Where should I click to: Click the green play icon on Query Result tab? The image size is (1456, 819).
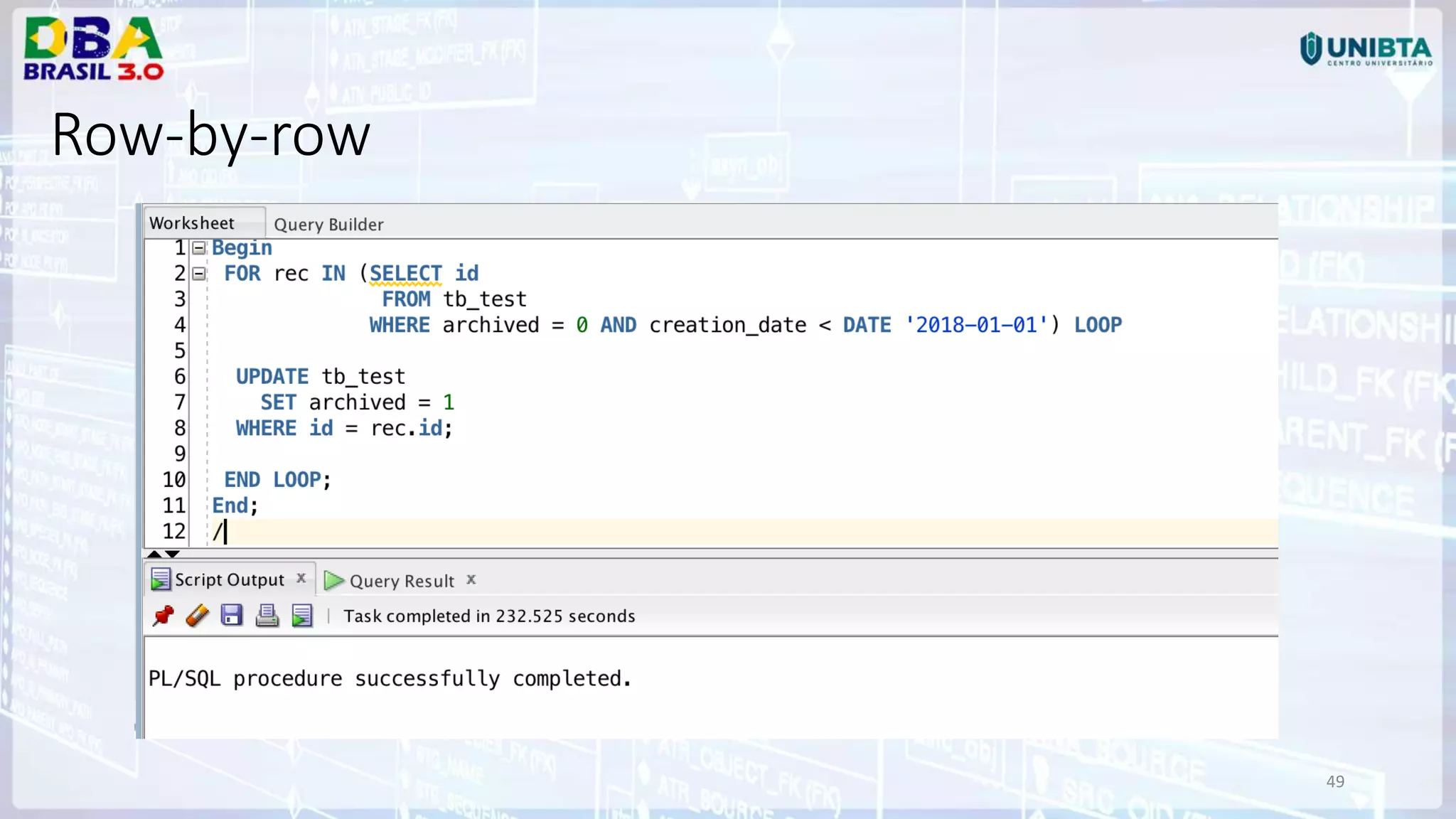[x=333, y=581]
